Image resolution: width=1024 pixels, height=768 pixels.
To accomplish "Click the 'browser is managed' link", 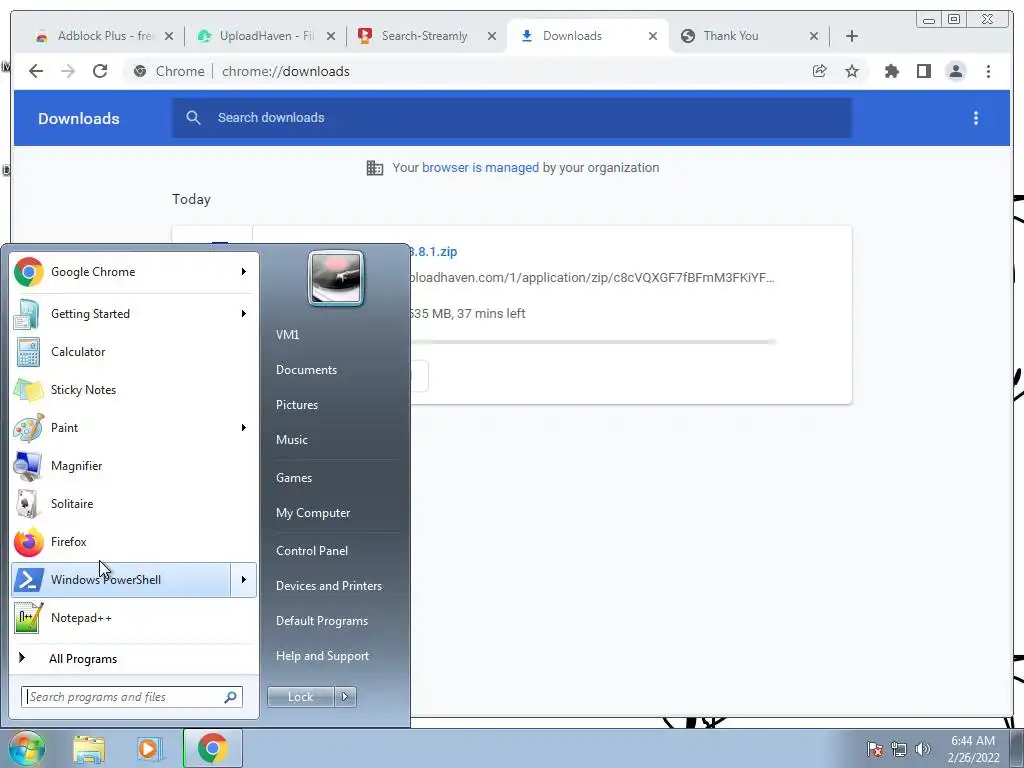I will click(480, 168).
